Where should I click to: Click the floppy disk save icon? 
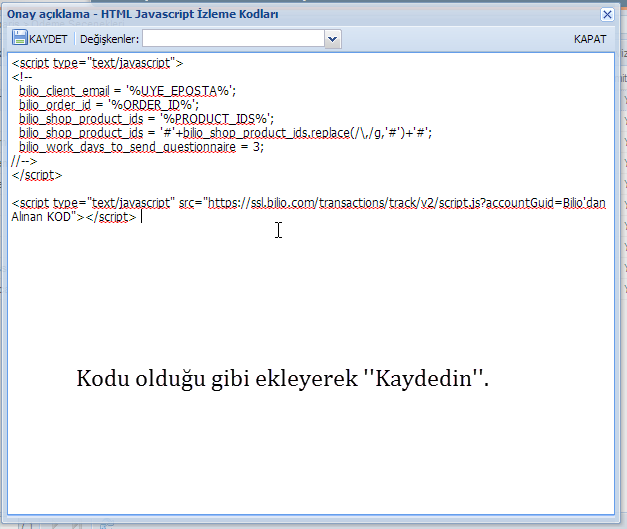pyautogui.click(x=19, y=38)
